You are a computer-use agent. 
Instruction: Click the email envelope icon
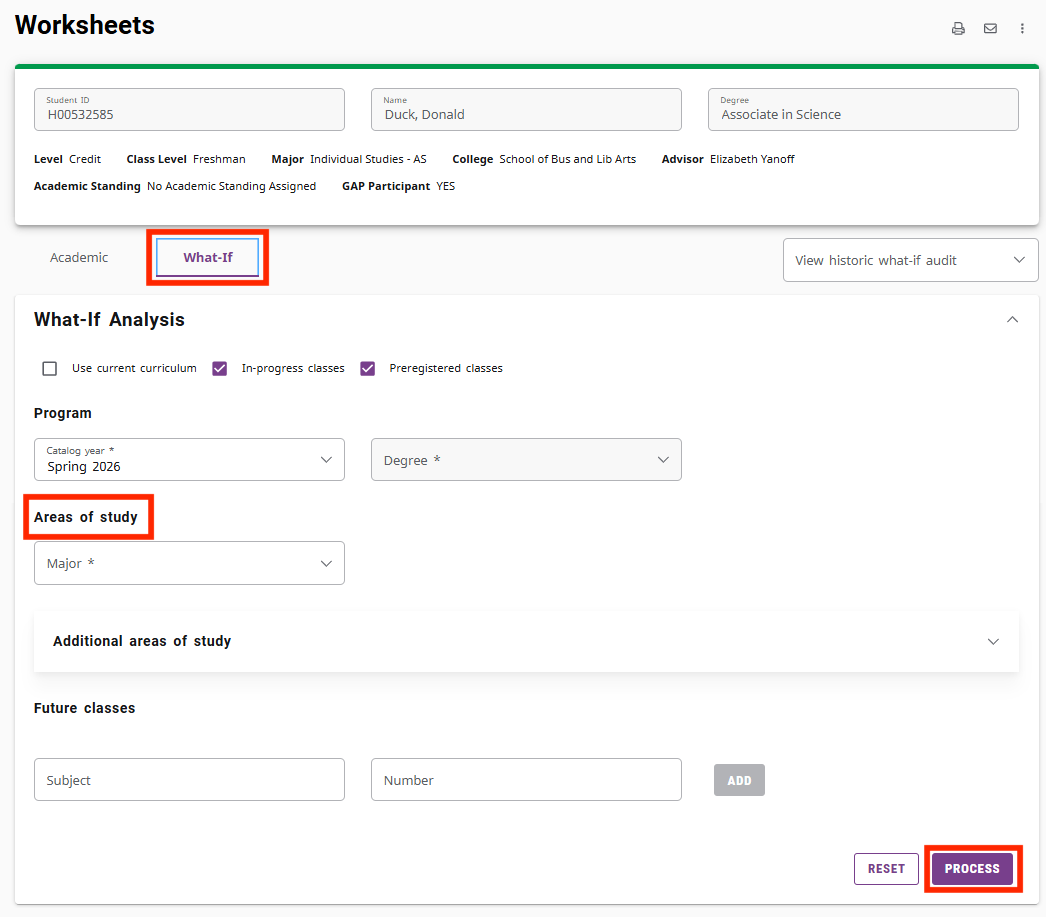pyautogui.click(x=990, y=29)
